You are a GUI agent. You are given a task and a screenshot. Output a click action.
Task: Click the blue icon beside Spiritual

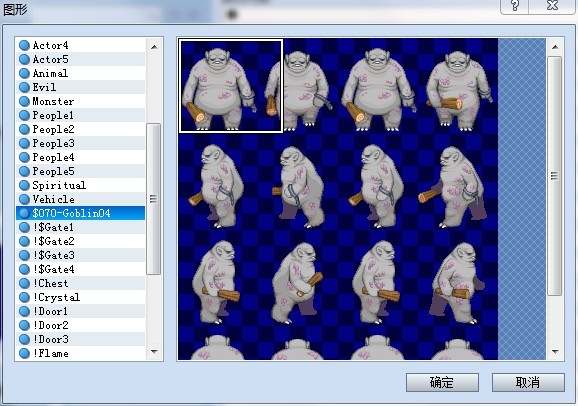pos(24,185)
